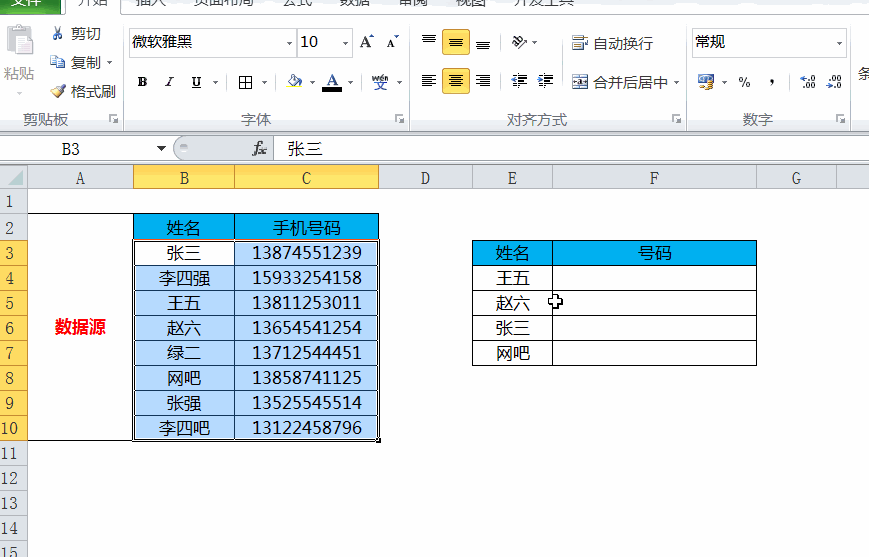This screenshot has height=557, width=869.
Task: Click the Paste (粘贴) clipboard icon
Action: [x=19, y=40]
